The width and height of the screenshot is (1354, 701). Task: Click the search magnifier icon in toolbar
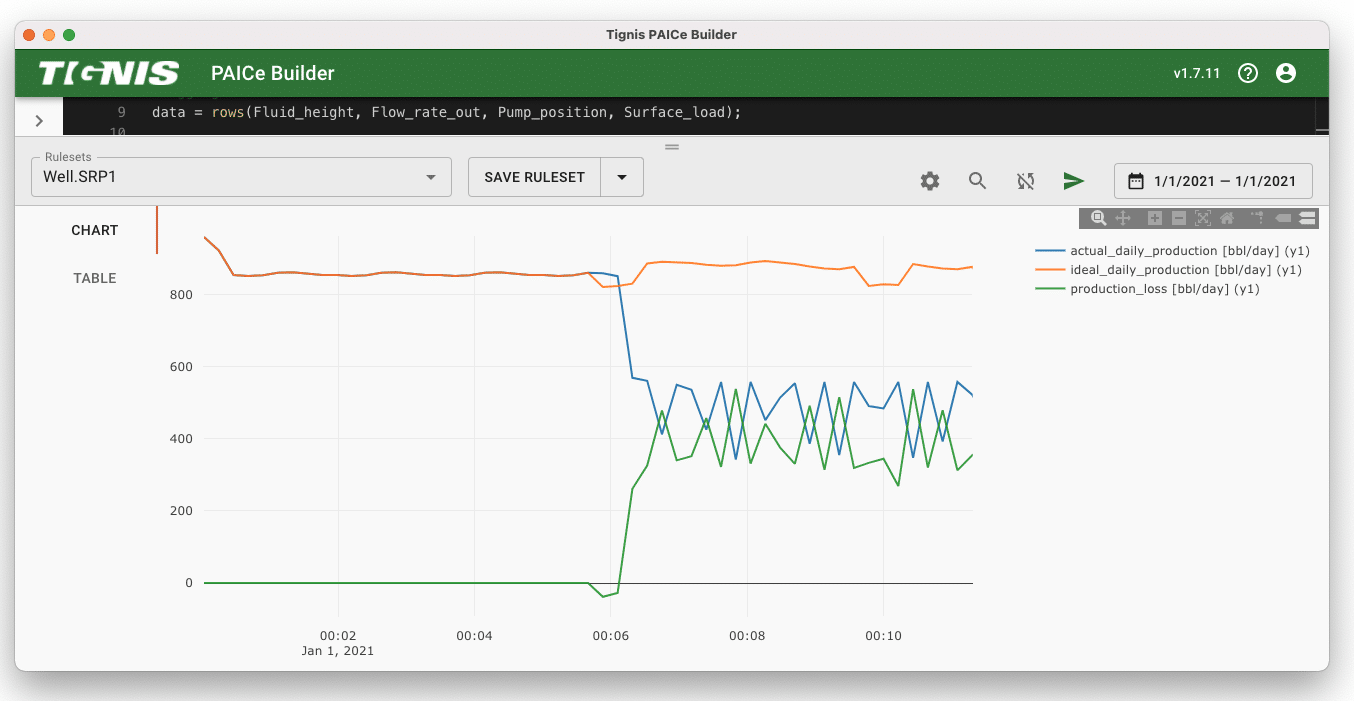[x=977, y=181]
